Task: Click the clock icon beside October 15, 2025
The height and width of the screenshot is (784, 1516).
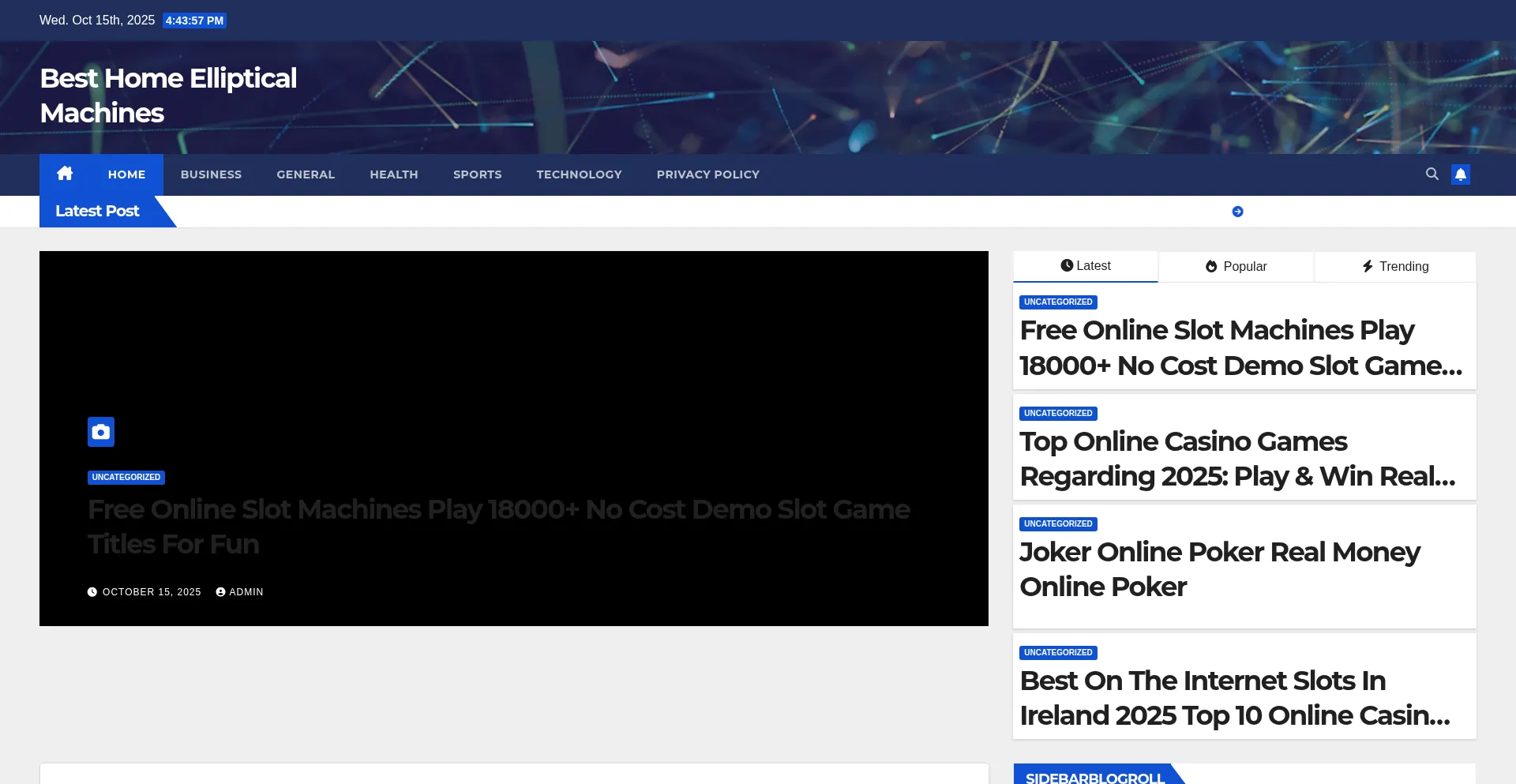Action: pos(92,592)
